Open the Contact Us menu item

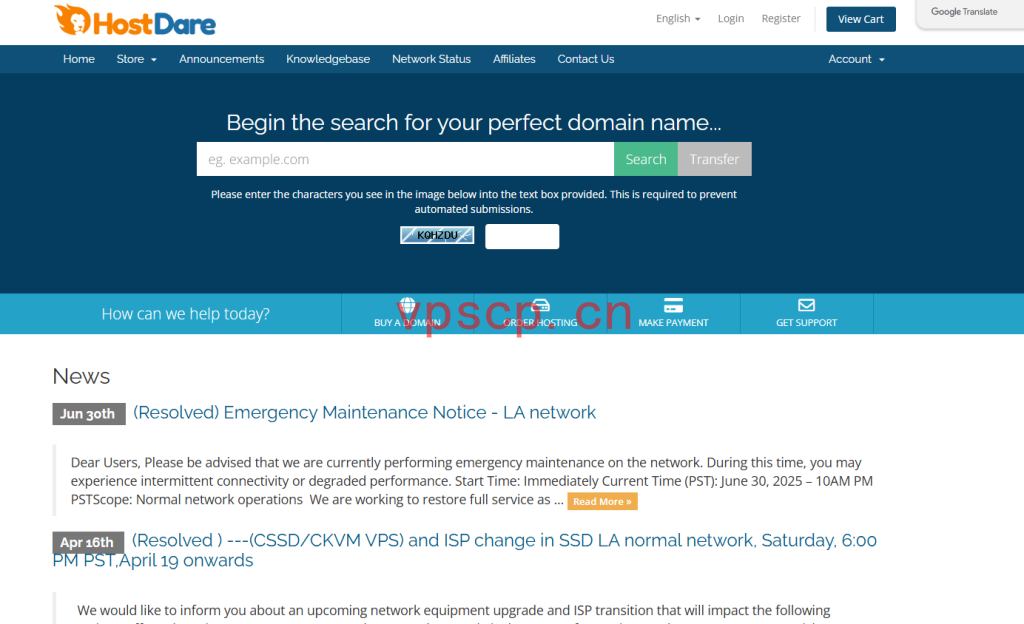(586, 59)
